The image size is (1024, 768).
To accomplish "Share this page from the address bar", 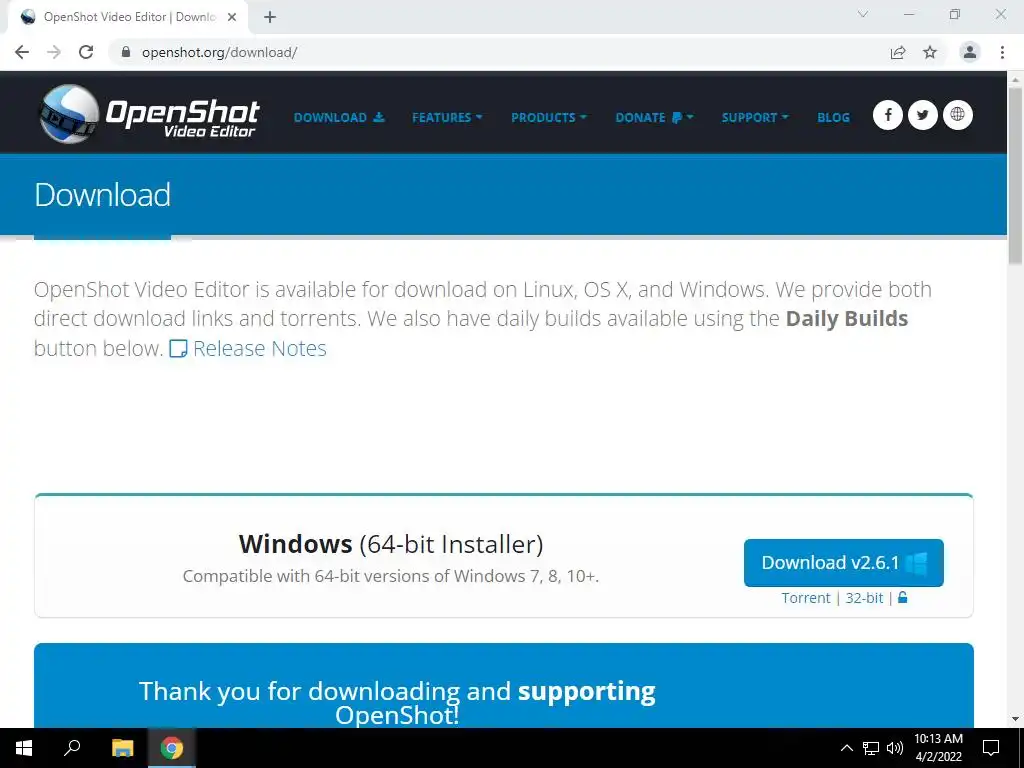I will (x=898, y=52).
